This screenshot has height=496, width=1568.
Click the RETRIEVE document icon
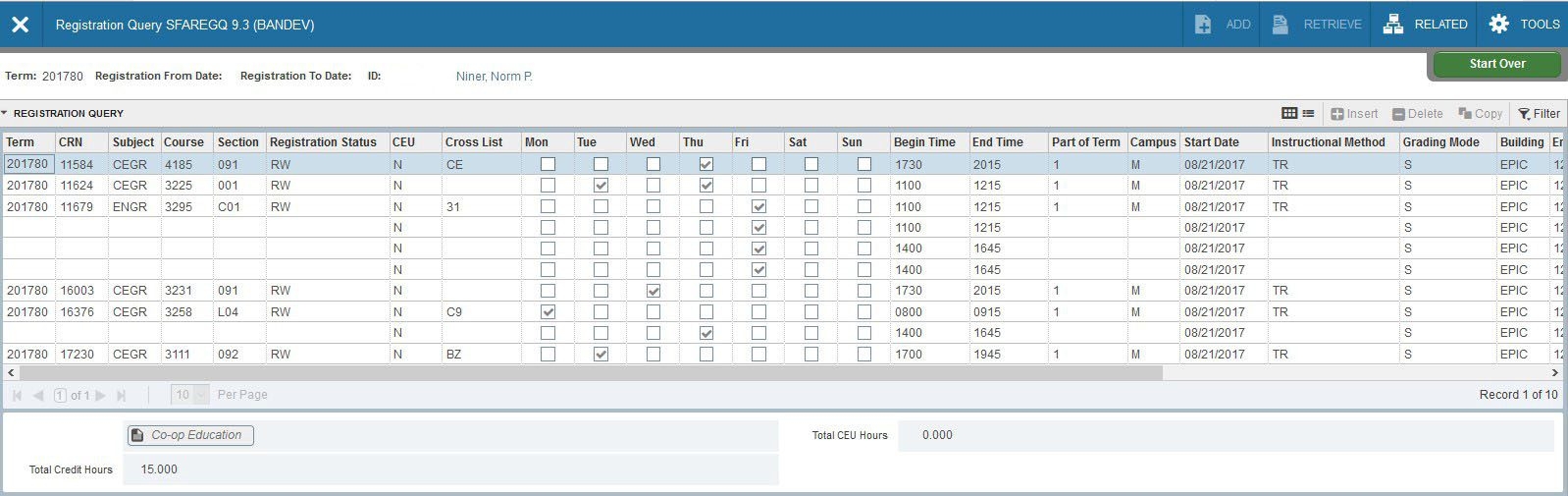point(1281,25)
